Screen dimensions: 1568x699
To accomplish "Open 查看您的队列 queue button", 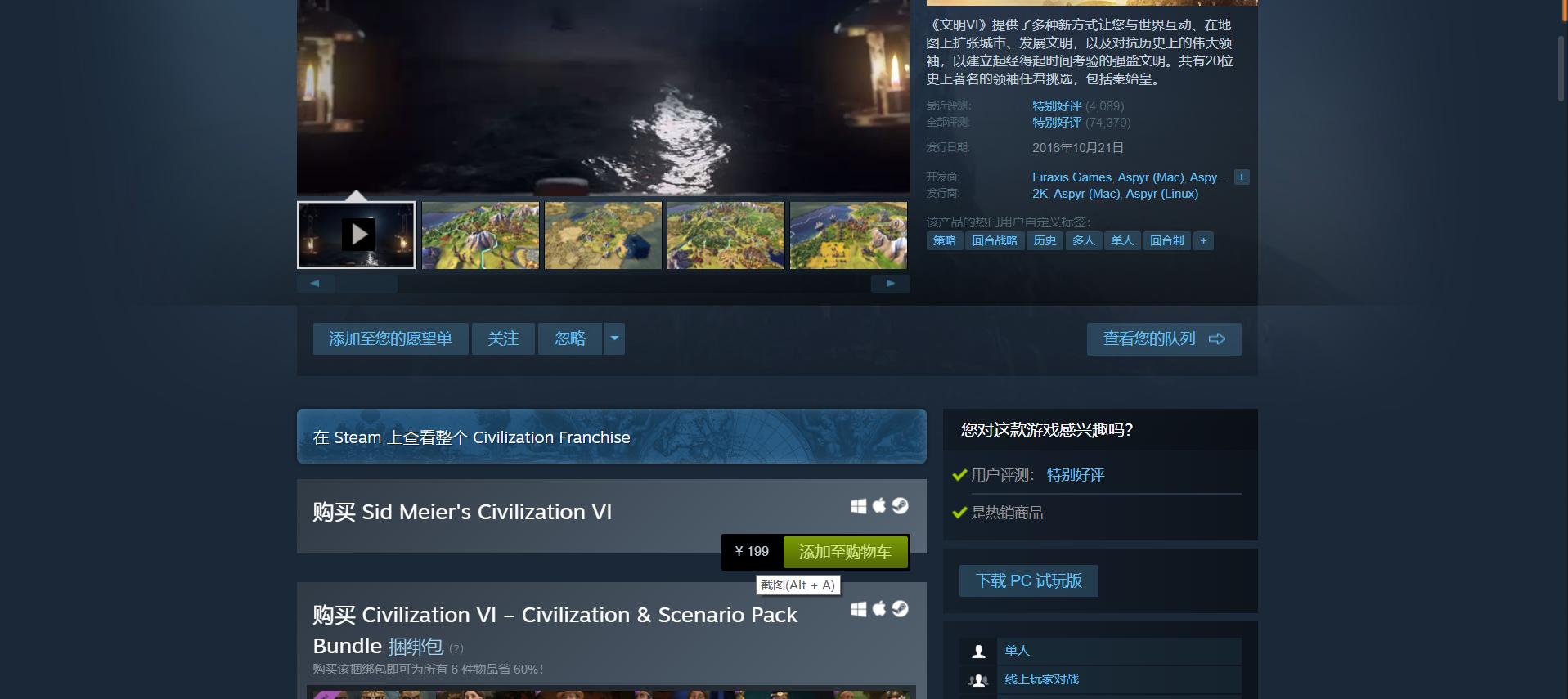I will pos(1164,339).
